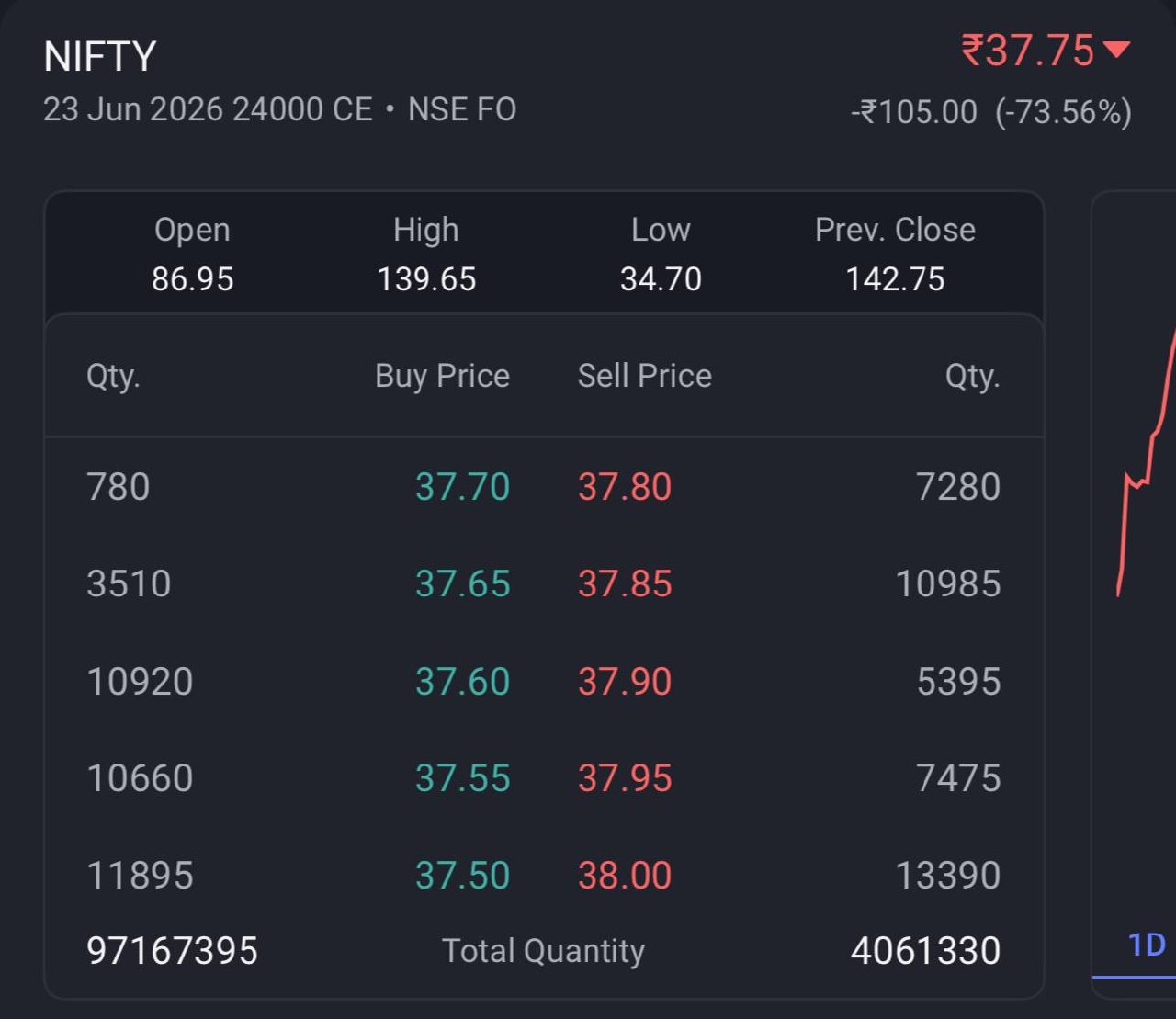Select the 38.00 sell price

pyautogui.click(x=625, y=876)
